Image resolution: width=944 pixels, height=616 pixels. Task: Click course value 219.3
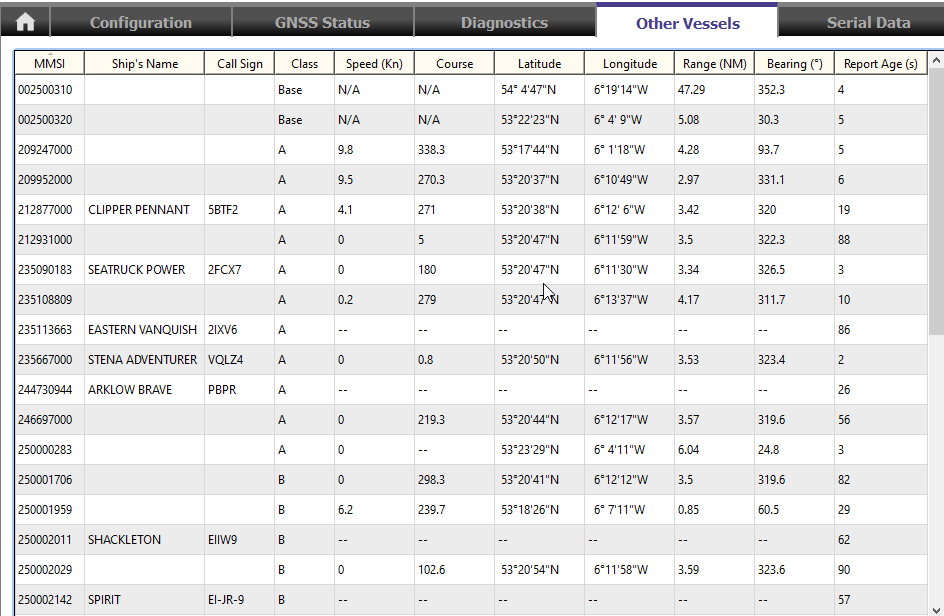click(432, 420)
